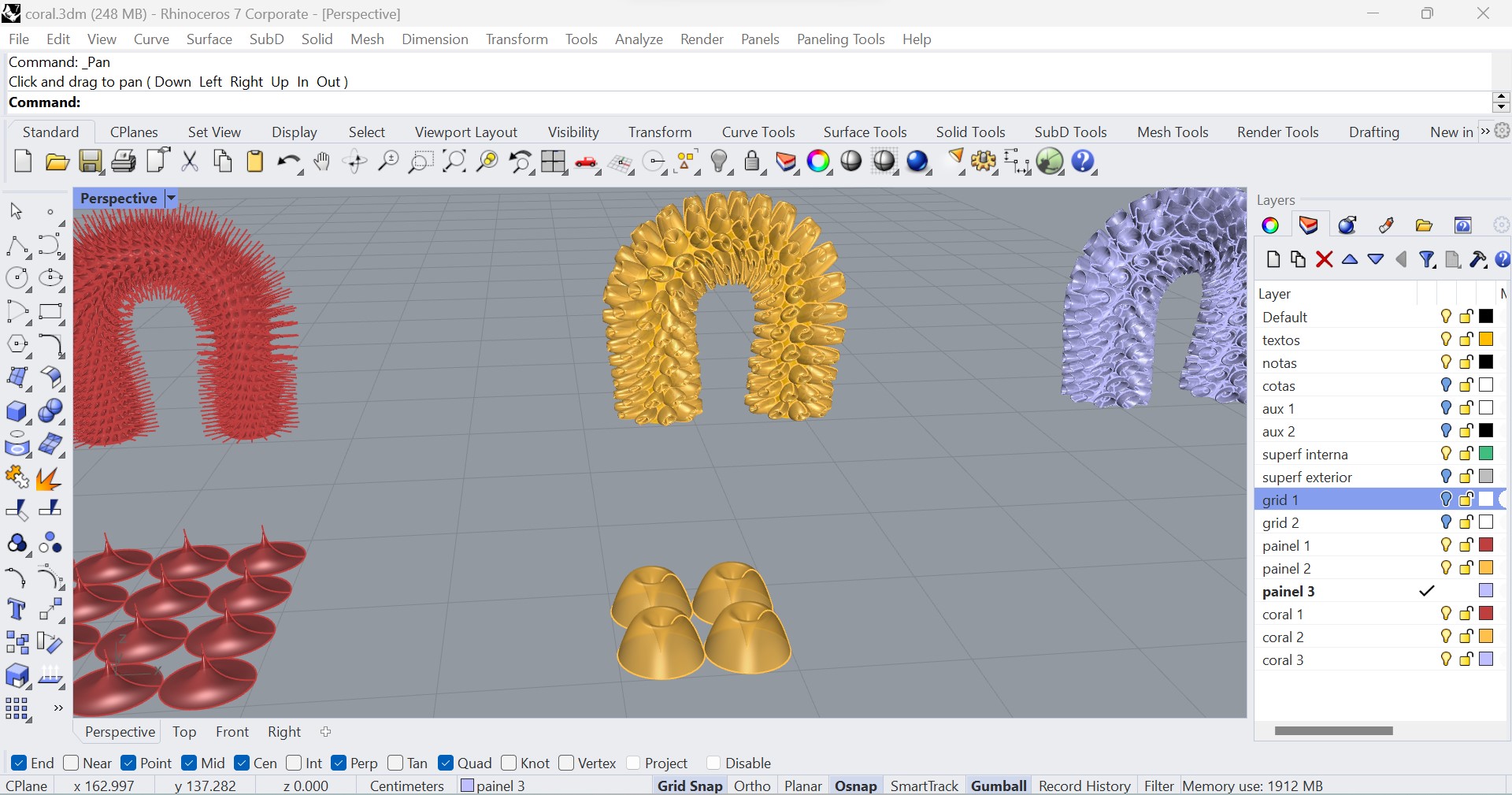Open the Grasshopper icon in the toolbar
Screen dimensions: 1512x795
pos(1050,162)
